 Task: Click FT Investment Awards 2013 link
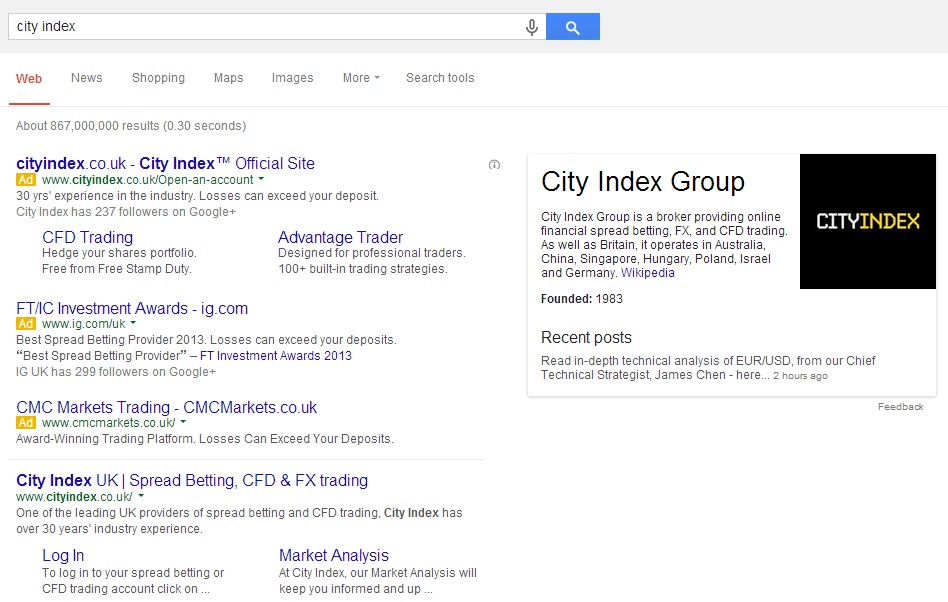click(x=276, y=355)
